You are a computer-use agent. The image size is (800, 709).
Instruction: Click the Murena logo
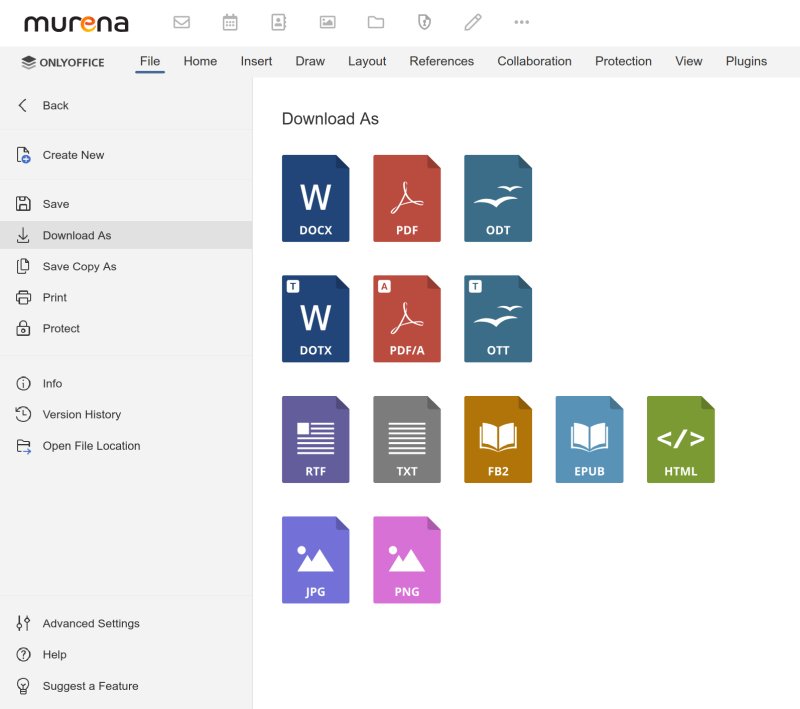[x=77, y=23]
